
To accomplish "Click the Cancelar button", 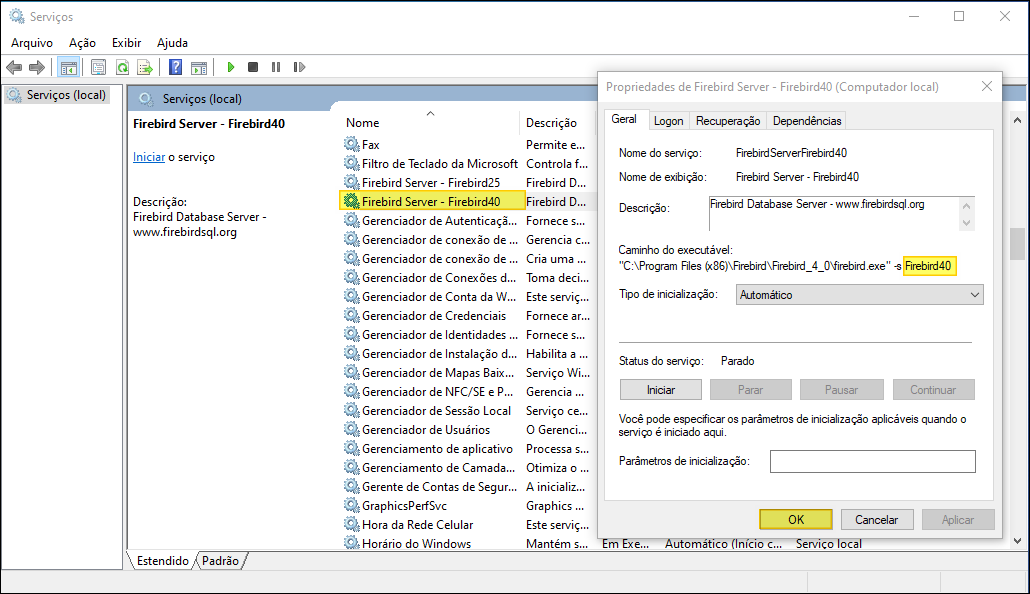I will (x=876, y=519).
